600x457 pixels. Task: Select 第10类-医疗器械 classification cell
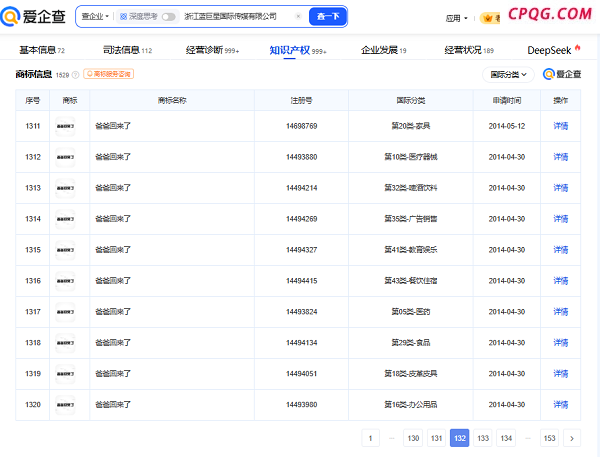click(x=411, y=157)
